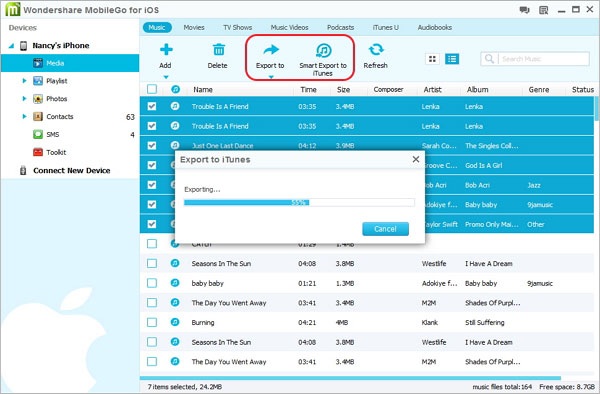Click the Delete trash icon
This screenshot has width=600, height=394.
click(x=218, y=50)
